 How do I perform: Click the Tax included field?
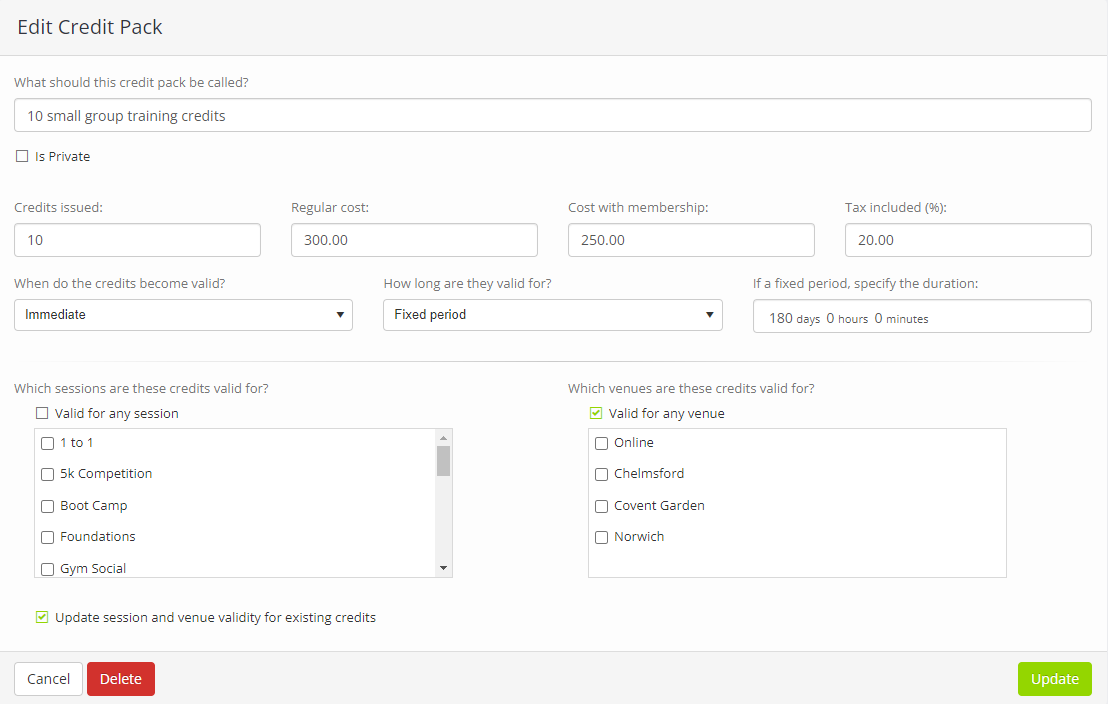(968, 240)
